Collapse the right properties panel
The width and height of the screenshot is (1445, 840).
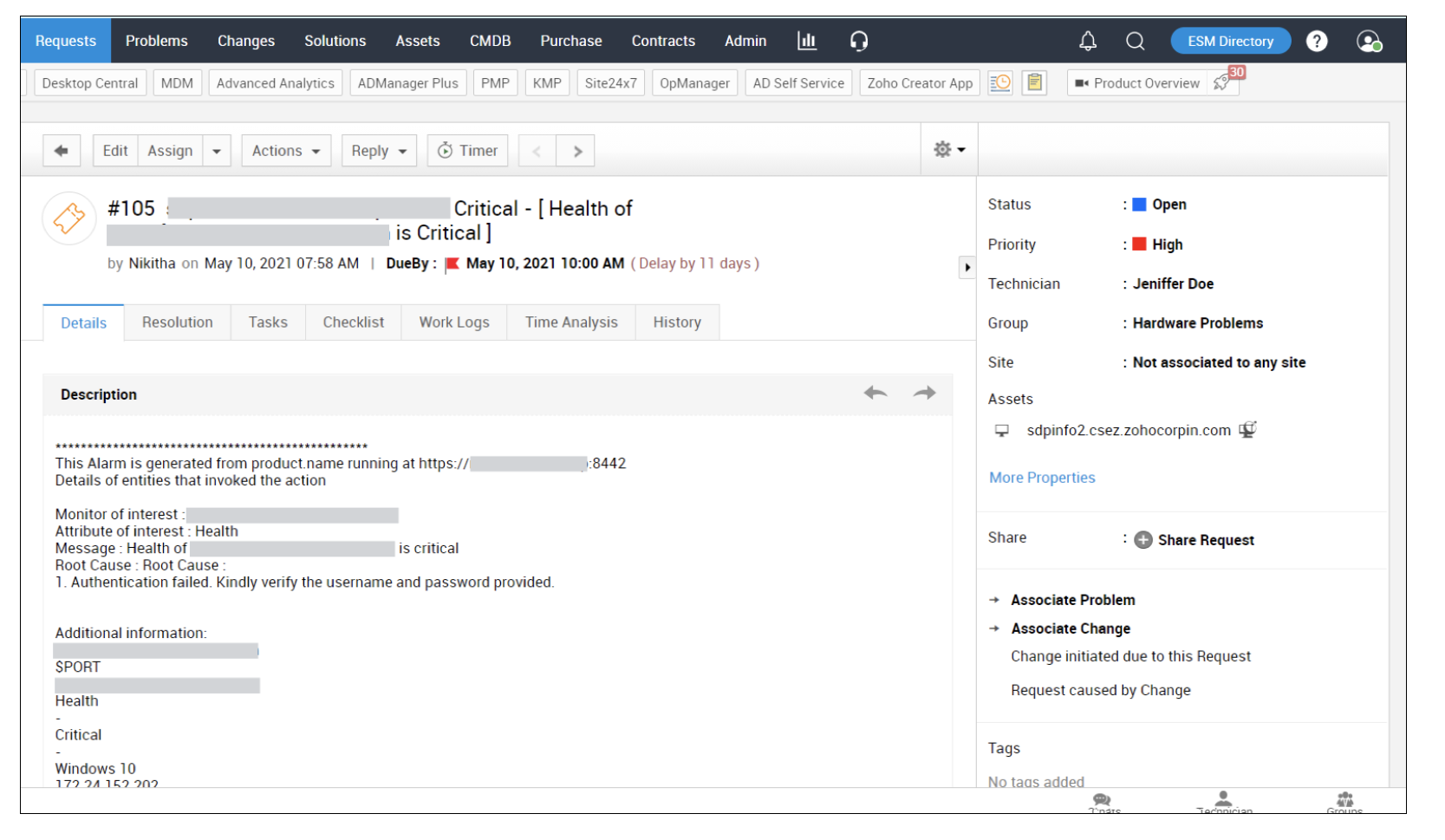click(967, 267)
